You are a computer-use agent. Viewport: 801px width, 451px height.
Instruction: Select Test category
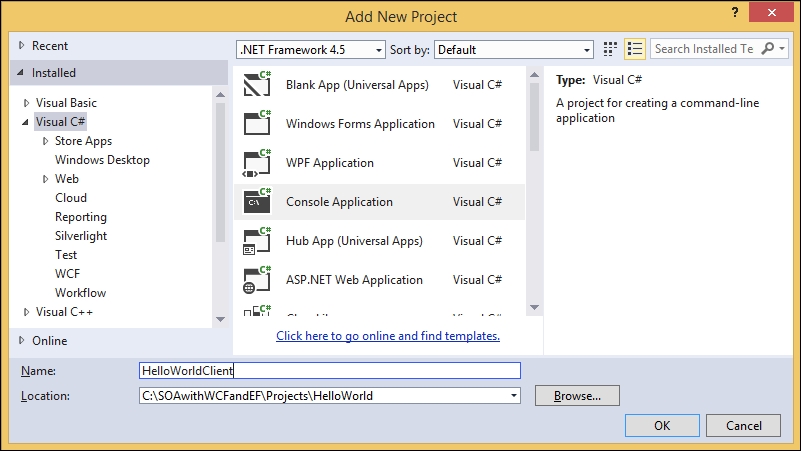[x=66, y=254]
